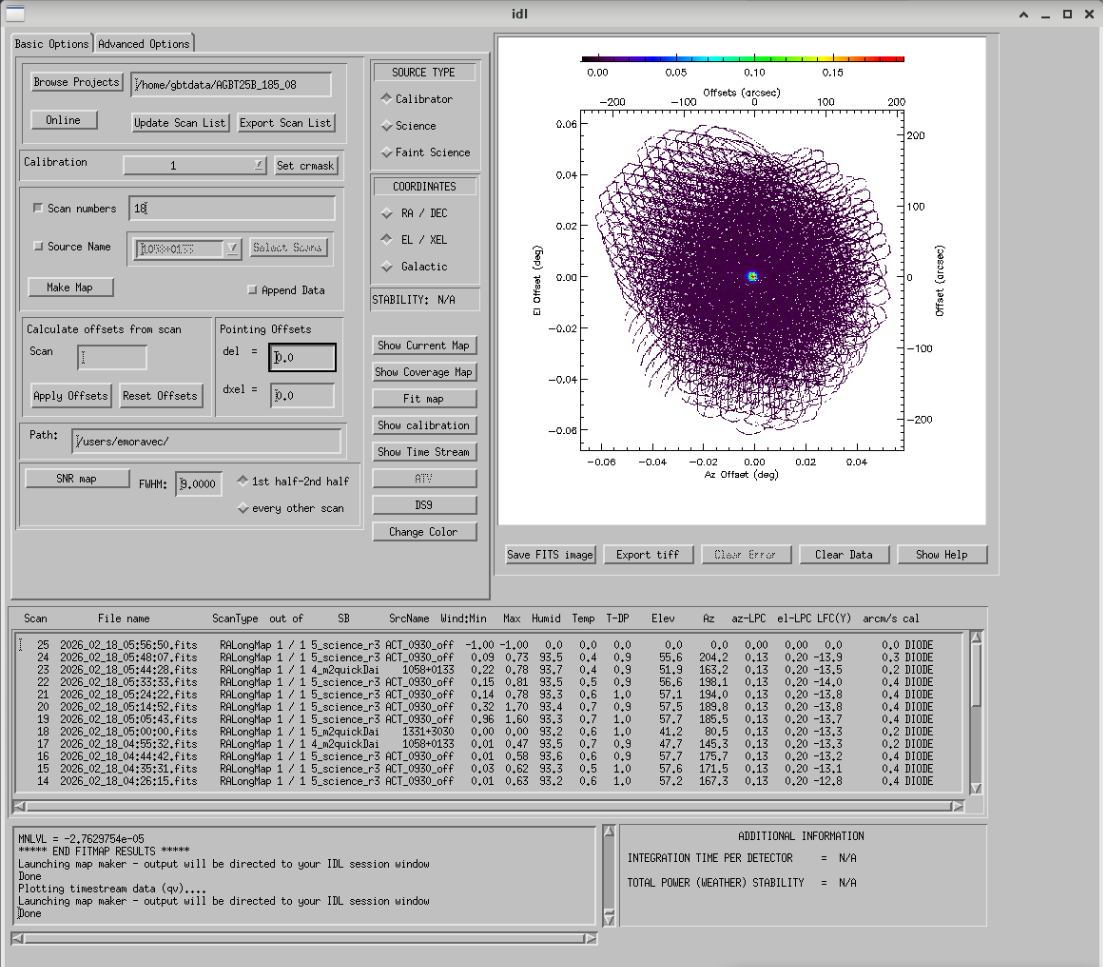Select the Calibrator source type

[x=386, y=98]
